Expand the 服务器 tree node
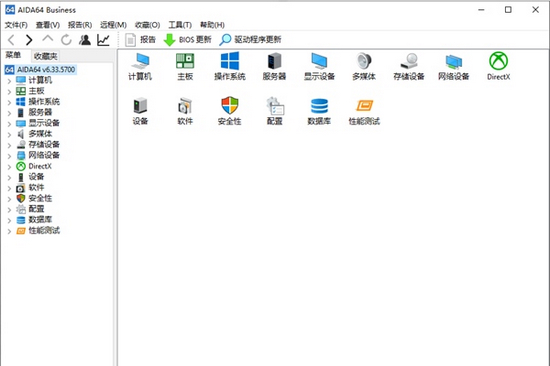This screenshot has width=550, height=366. point(9,113)
